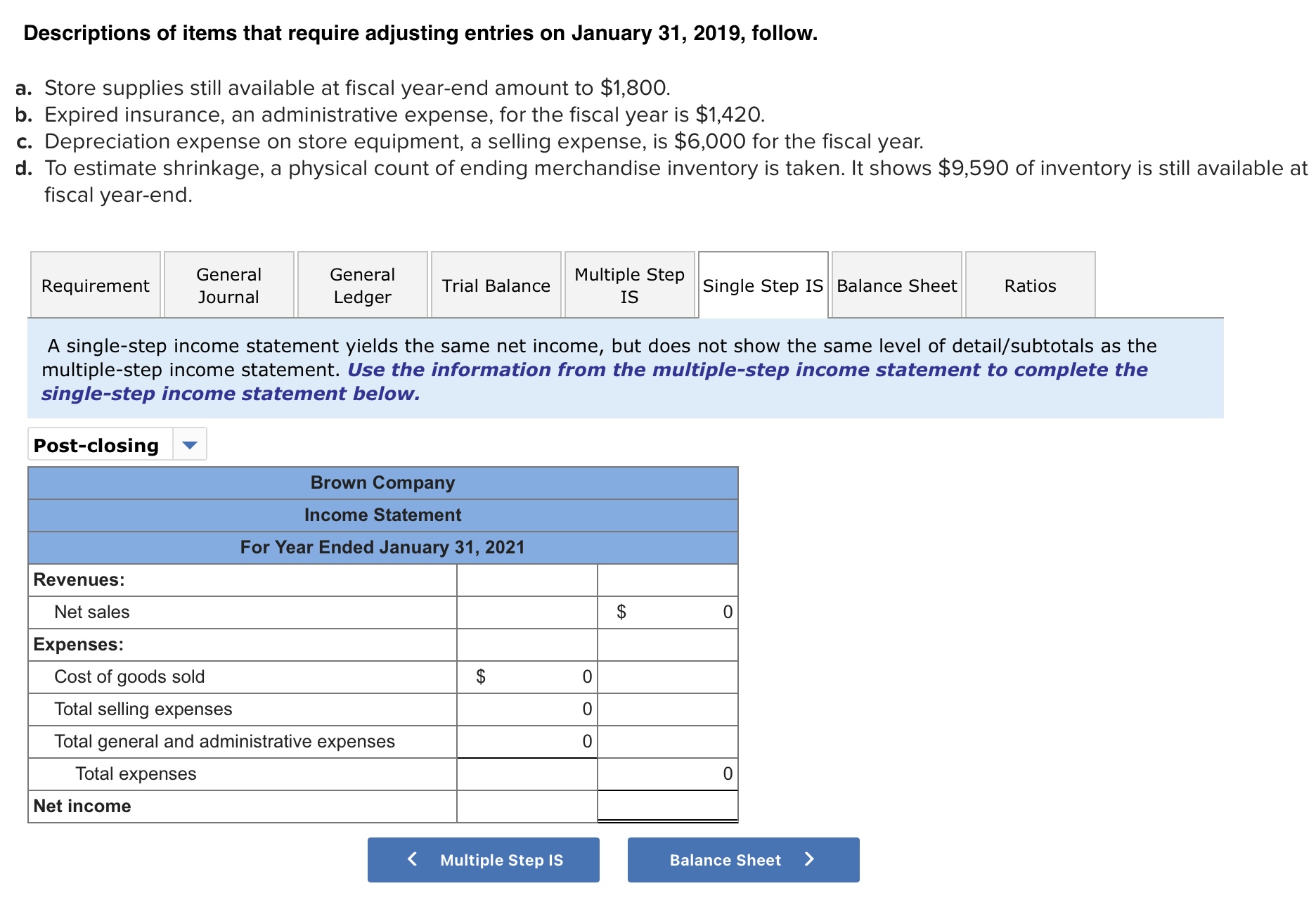Click the Brown Company header

click(383, 483)
